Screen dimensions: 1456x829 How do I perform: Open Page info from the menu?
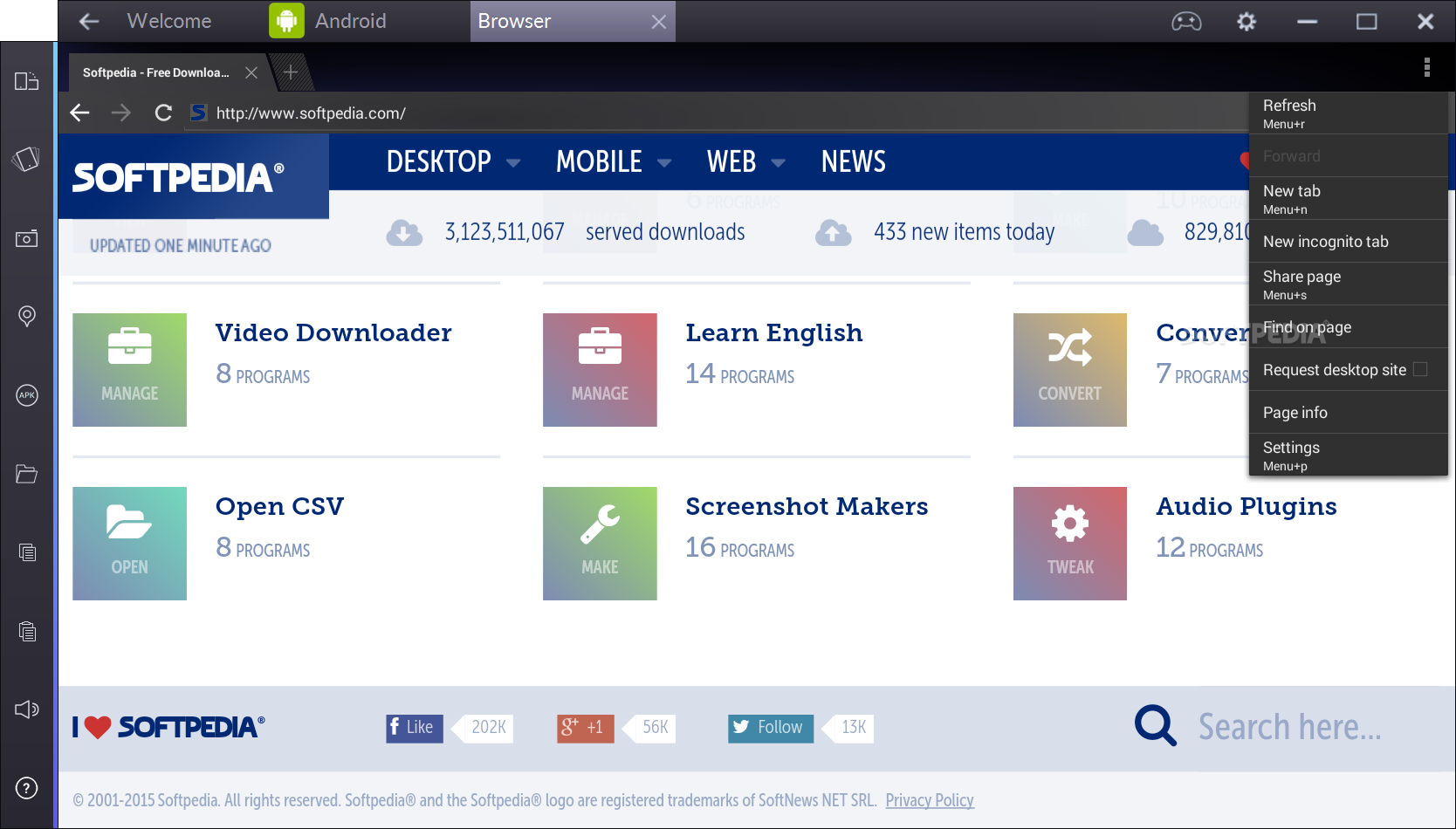click(x=1349, y=413)
